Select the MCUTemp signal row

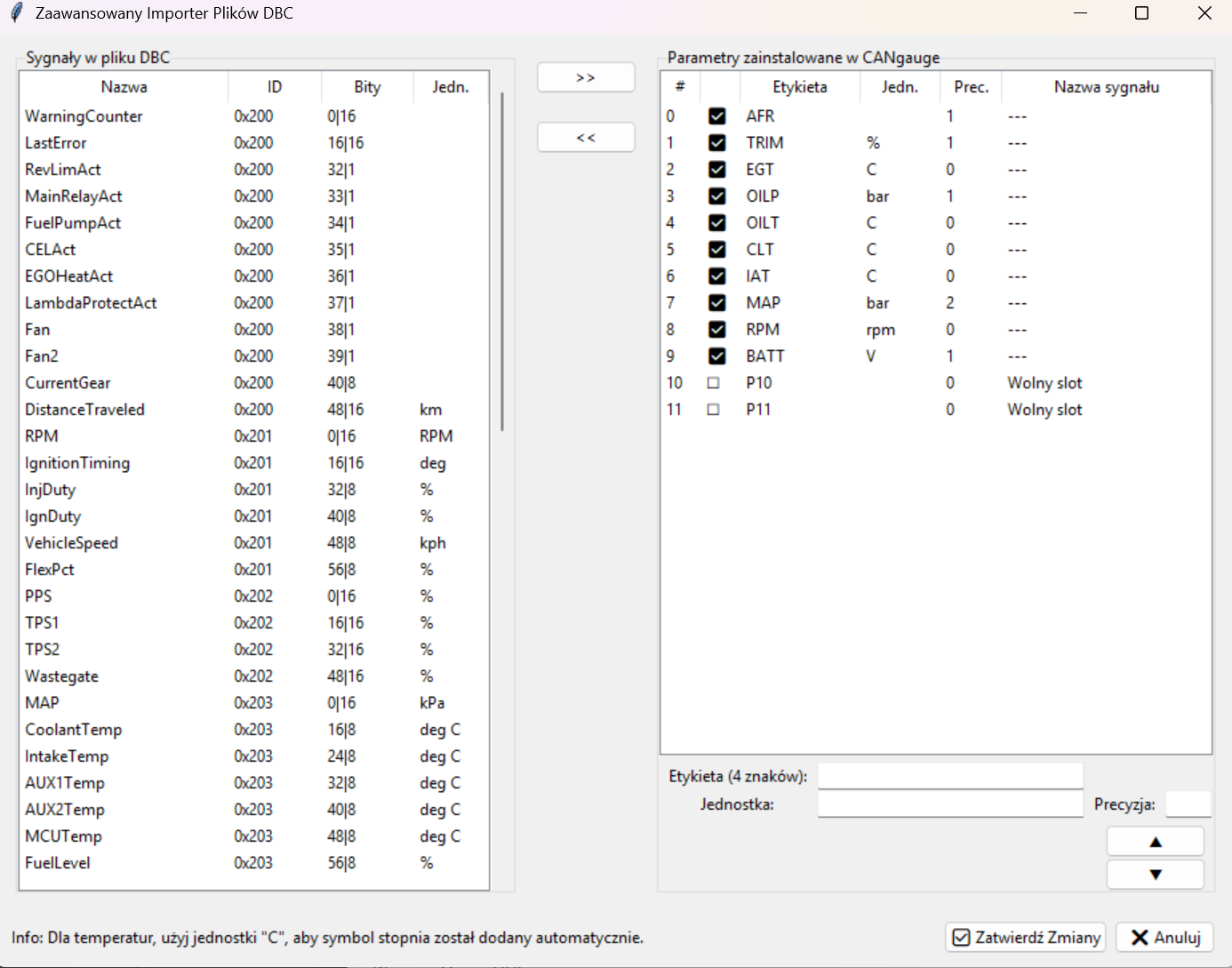[x=254, y=836]
